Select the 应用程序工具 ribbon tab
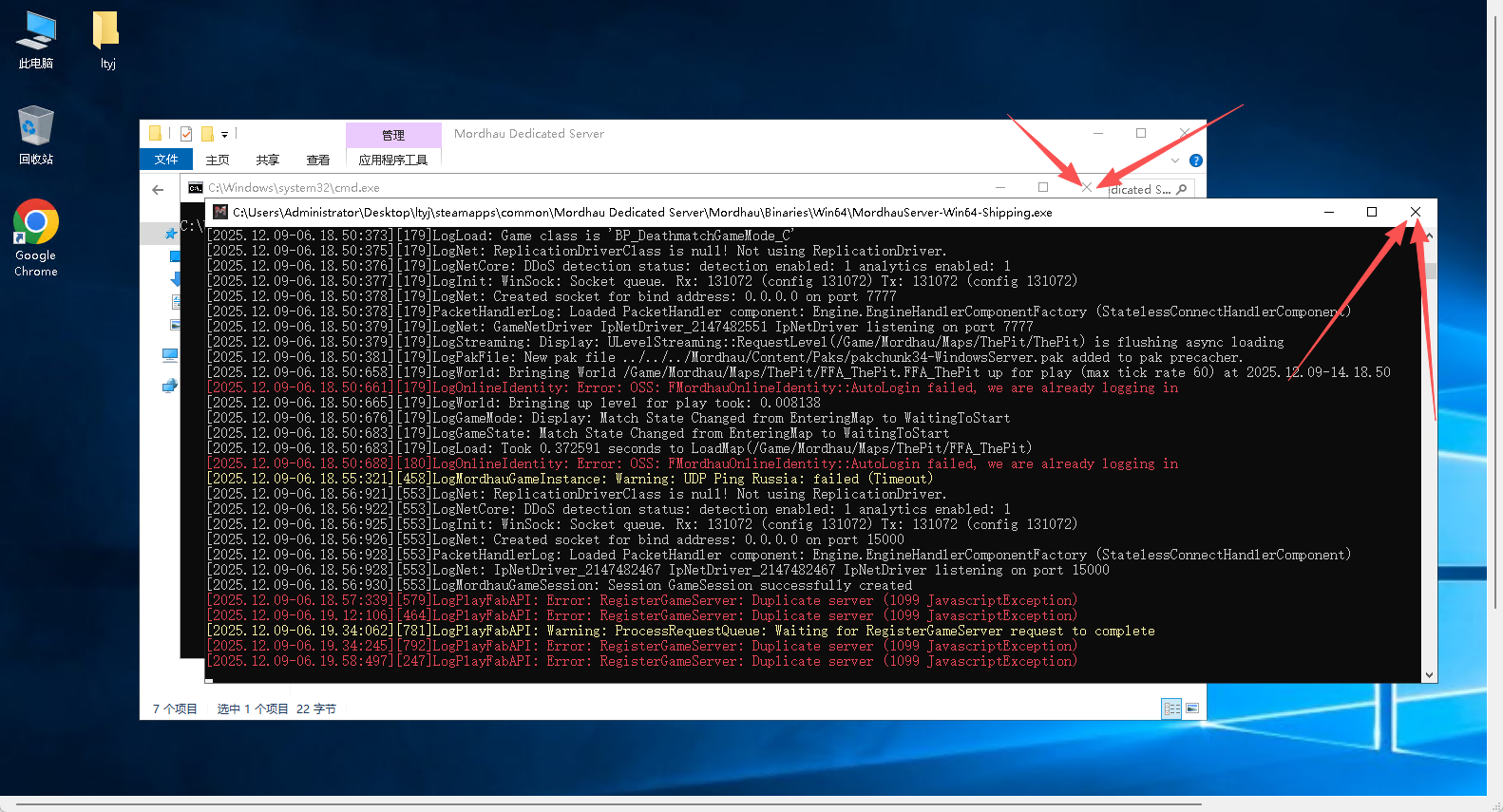Image resolution: width=1503 pixels, height=812 pixels. coord(393,160)
